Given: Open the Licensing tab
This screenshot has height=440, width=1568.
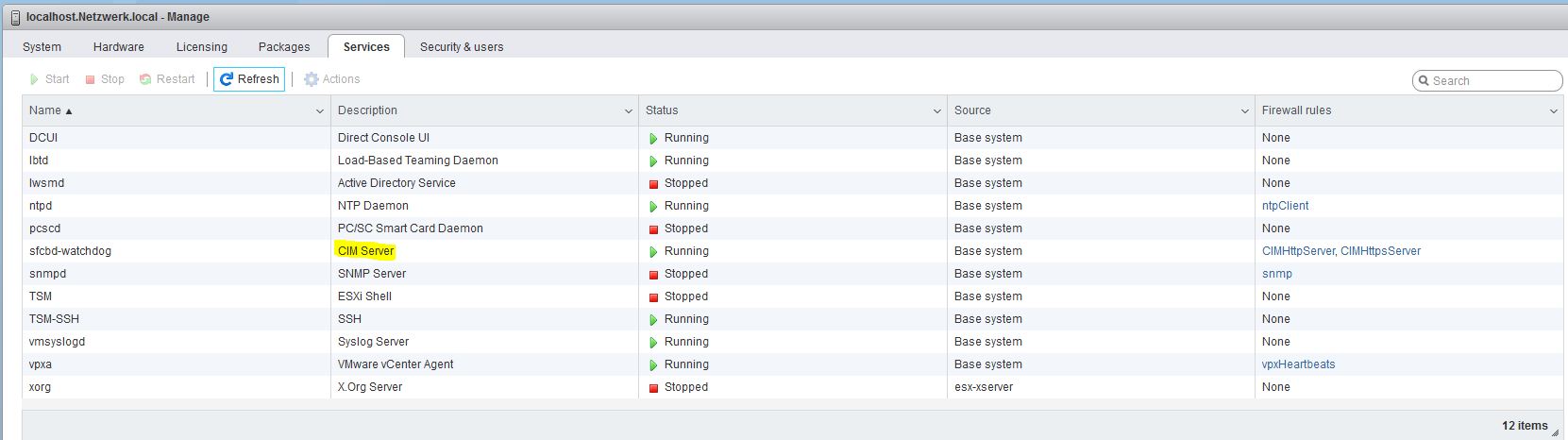Looking at the screenshot, I should (201, 47).
